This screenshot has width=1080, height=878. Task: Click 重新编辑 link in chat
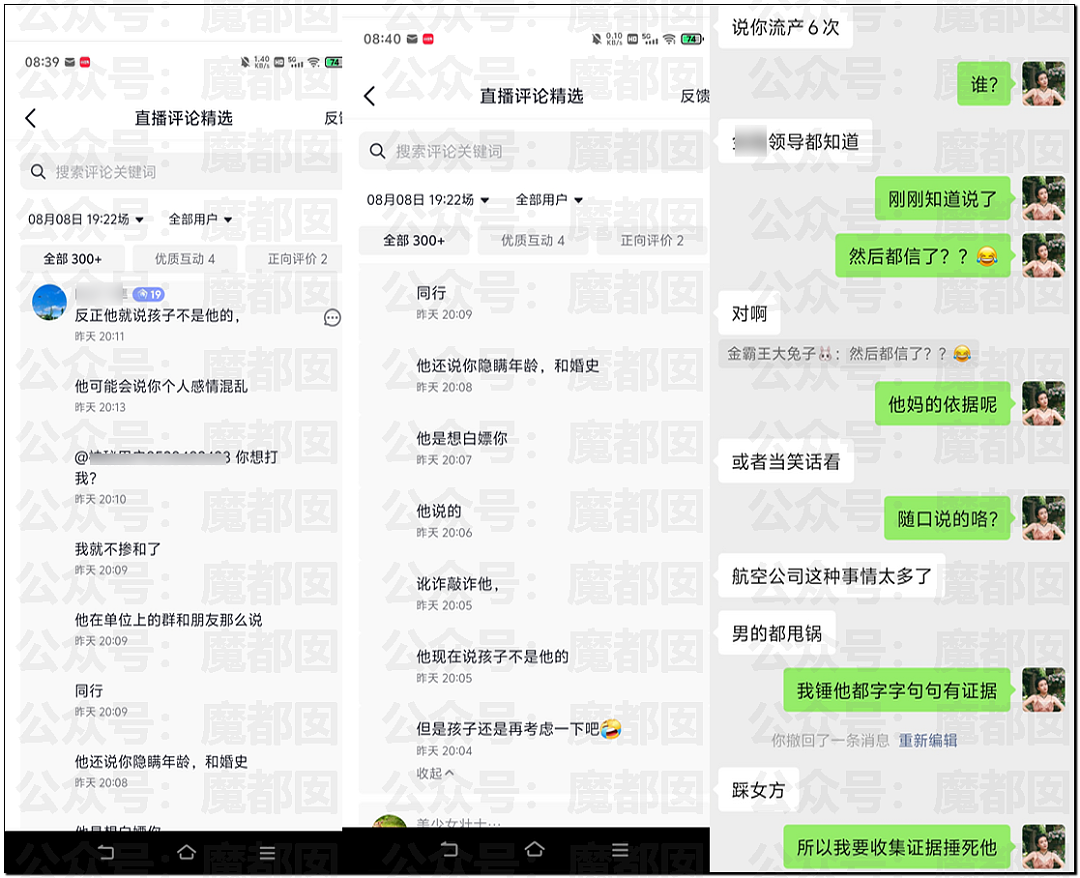click(927, 740)
